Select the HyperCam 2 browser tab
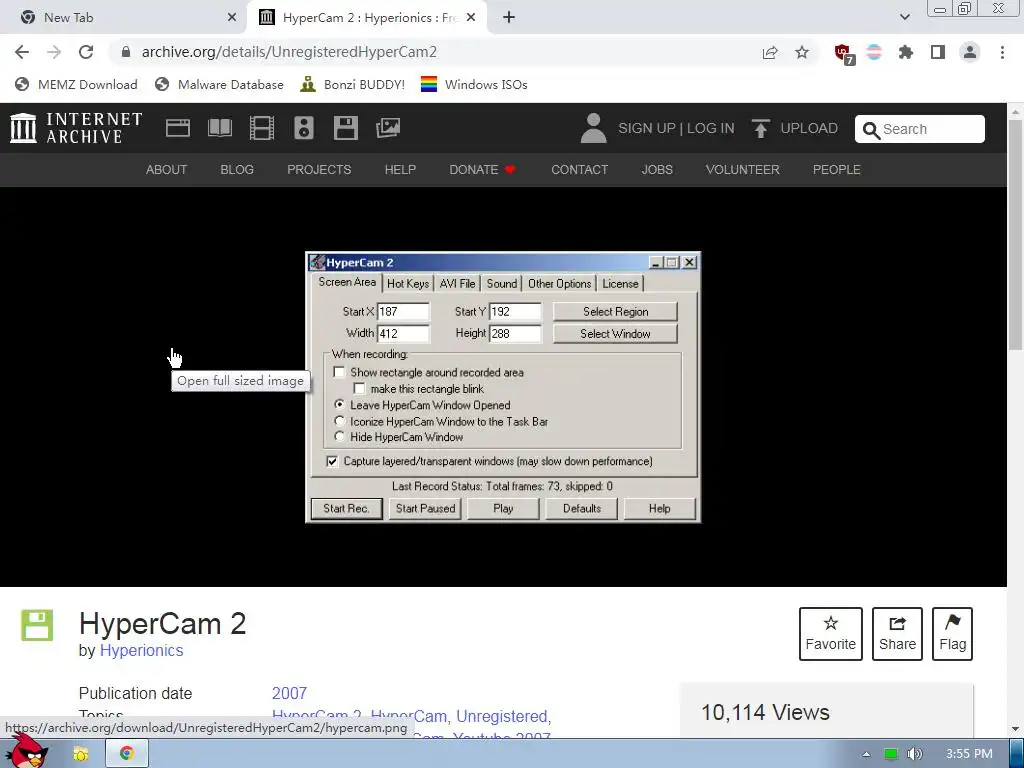Image resolution: width=1024 pixels, height=768 pixels. pyautogui.click(x=368, y=18)
